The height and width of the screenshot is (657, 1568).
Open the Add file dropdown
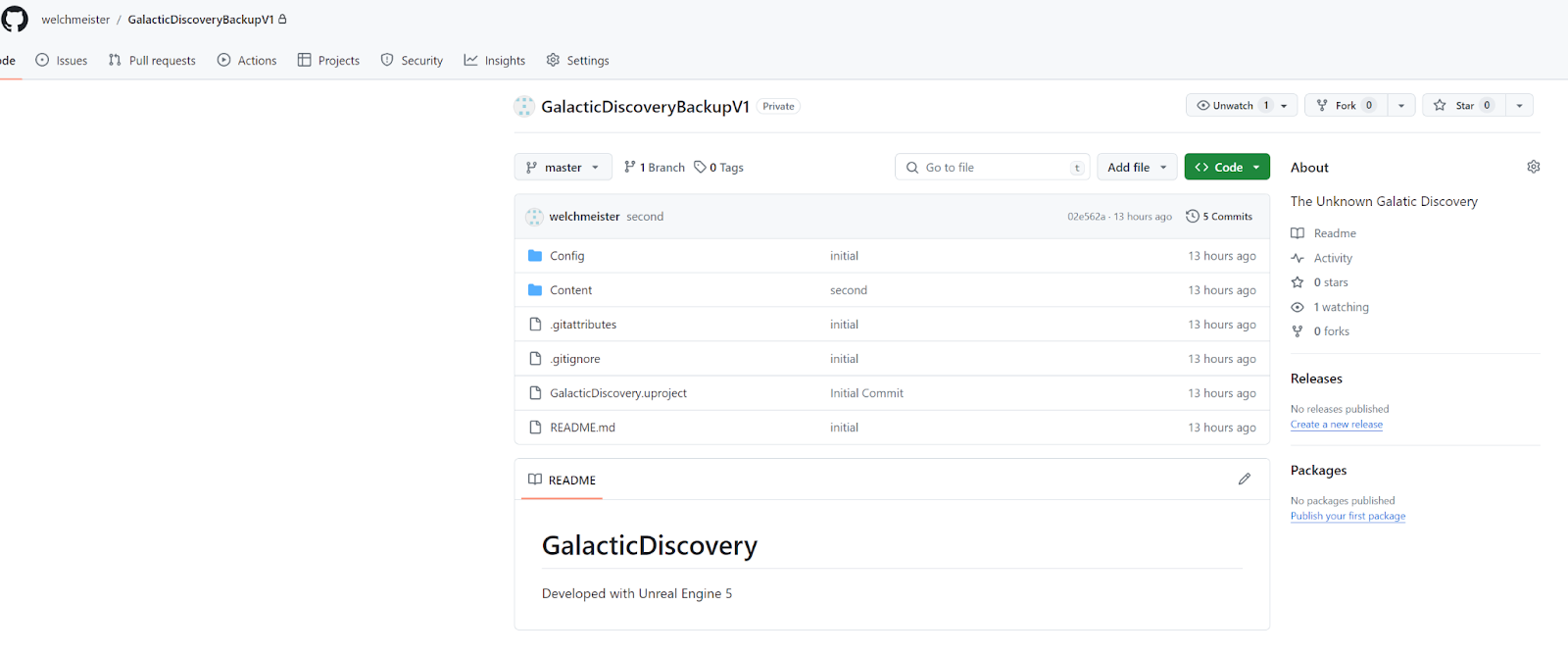1137,167
